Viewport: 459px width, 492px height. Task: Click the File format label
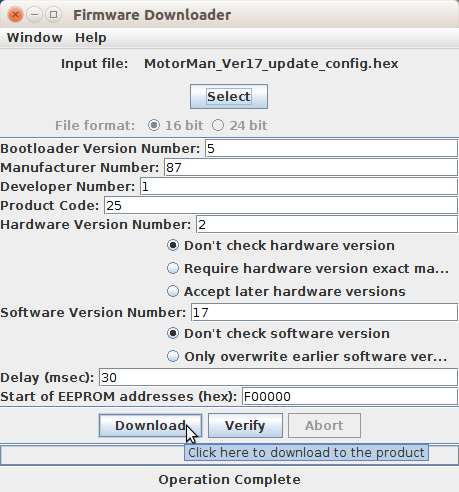point(95,126)
